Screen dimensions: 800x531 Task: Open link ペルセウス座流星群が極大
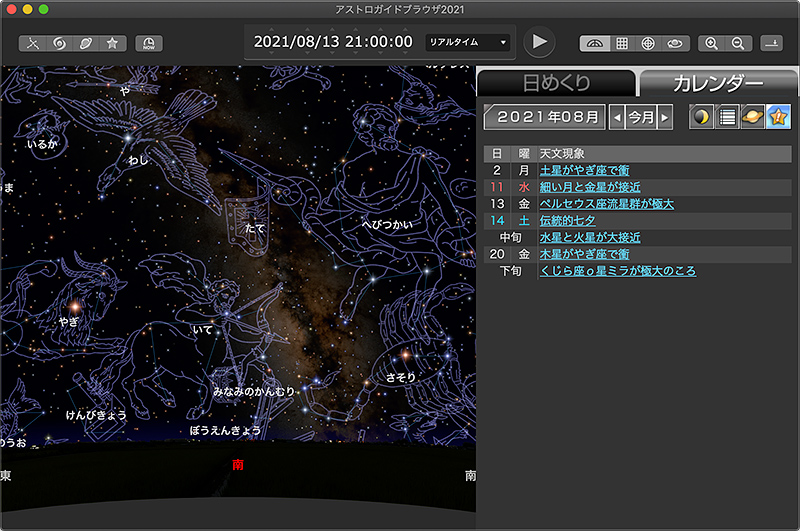(607, 204)
